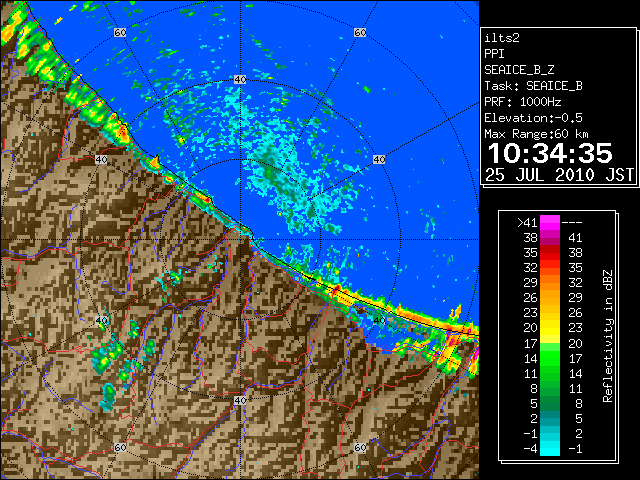The width and height of the screenshot is (640, 480).
Task: Select the "25 JUL 2010 JST" date
Action: (x=559, y=175)
